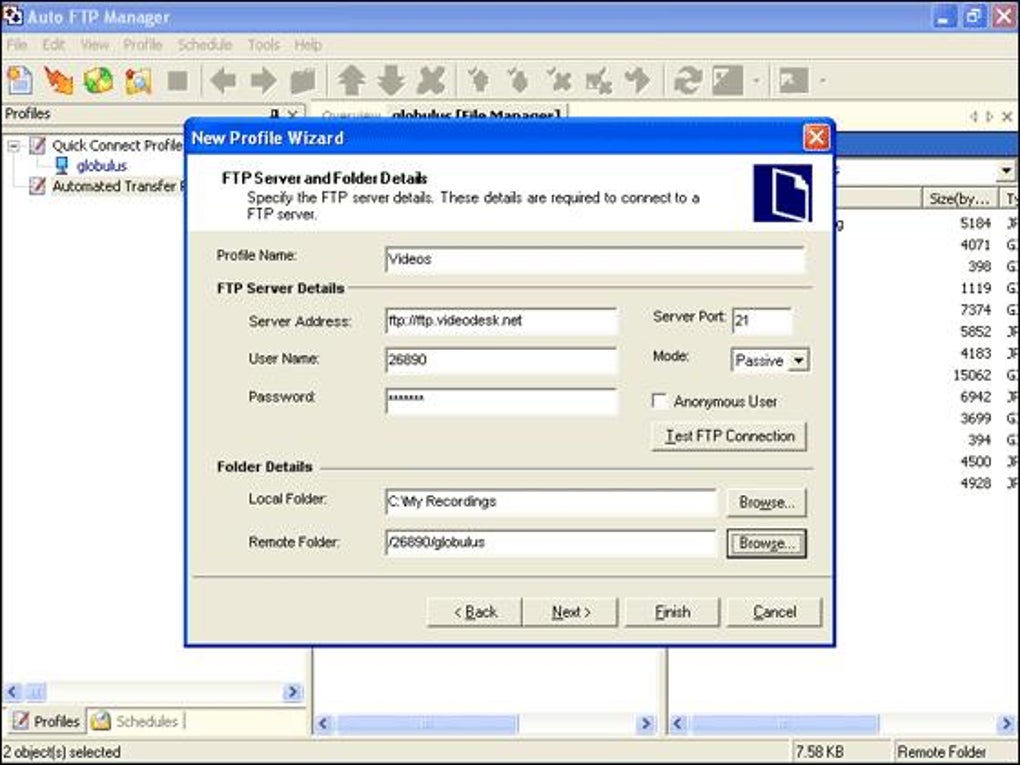Click the magnifier search profile icon
This screenshot has width=1020, height=765.
pos(138,80)
